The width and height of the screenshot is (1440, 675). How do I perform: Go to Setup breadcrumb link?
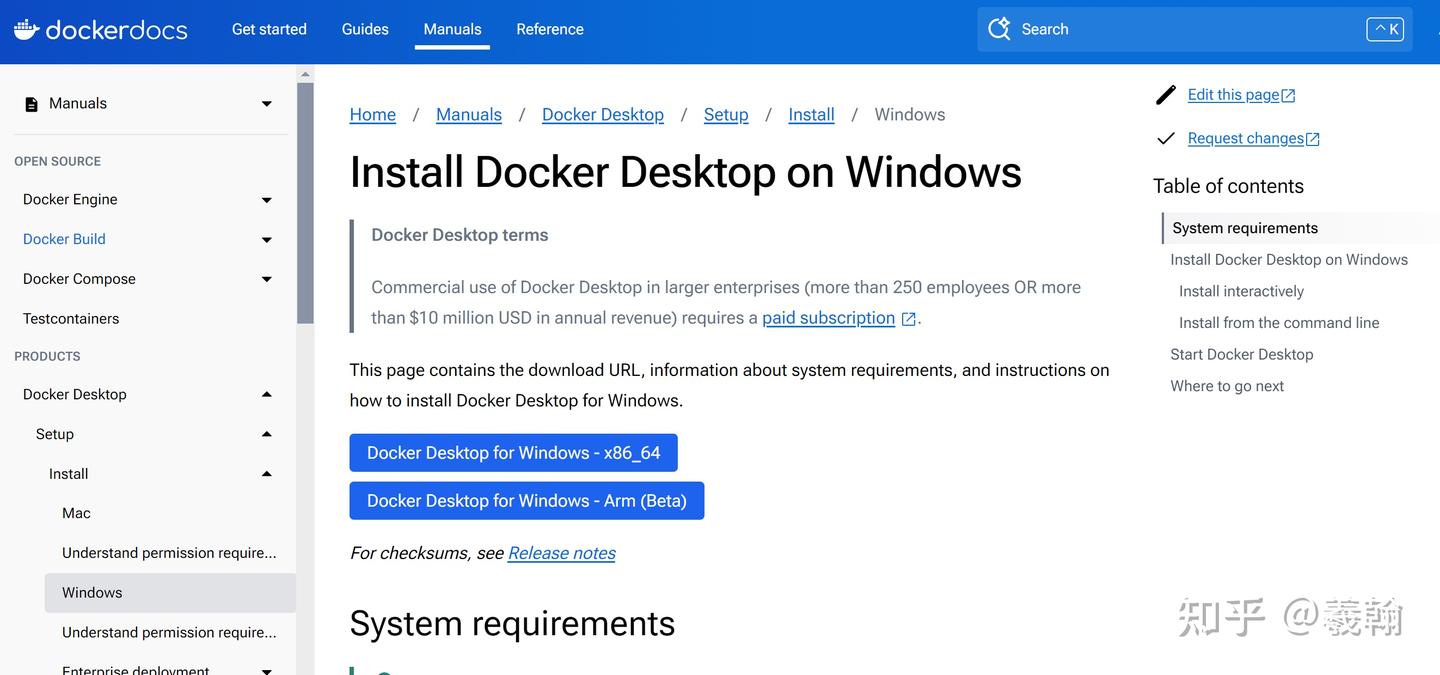(726, 115)
